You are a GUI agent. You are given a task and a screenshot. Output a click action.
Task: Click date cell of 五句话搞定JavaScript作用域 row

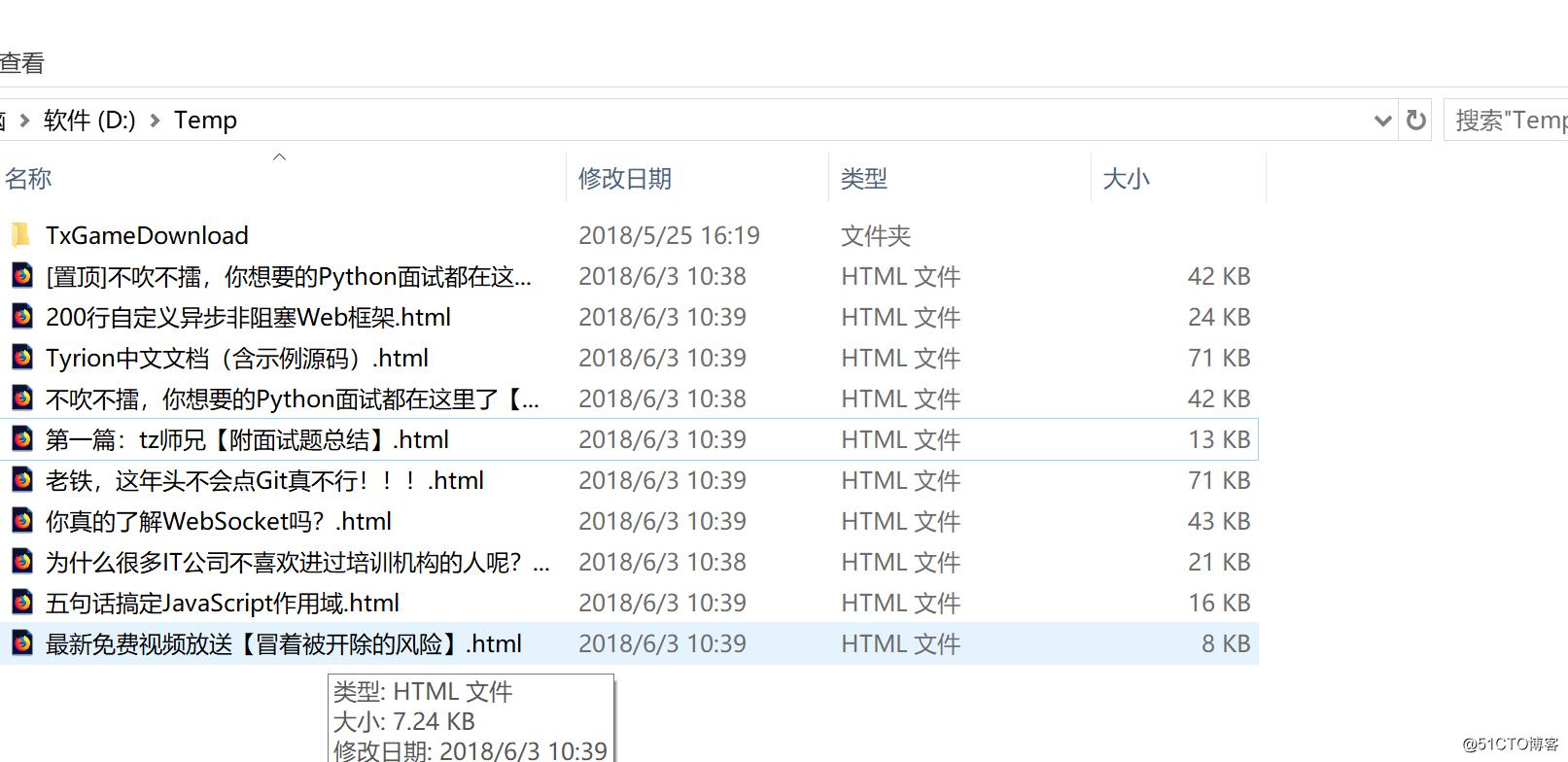tap(662, 604)
